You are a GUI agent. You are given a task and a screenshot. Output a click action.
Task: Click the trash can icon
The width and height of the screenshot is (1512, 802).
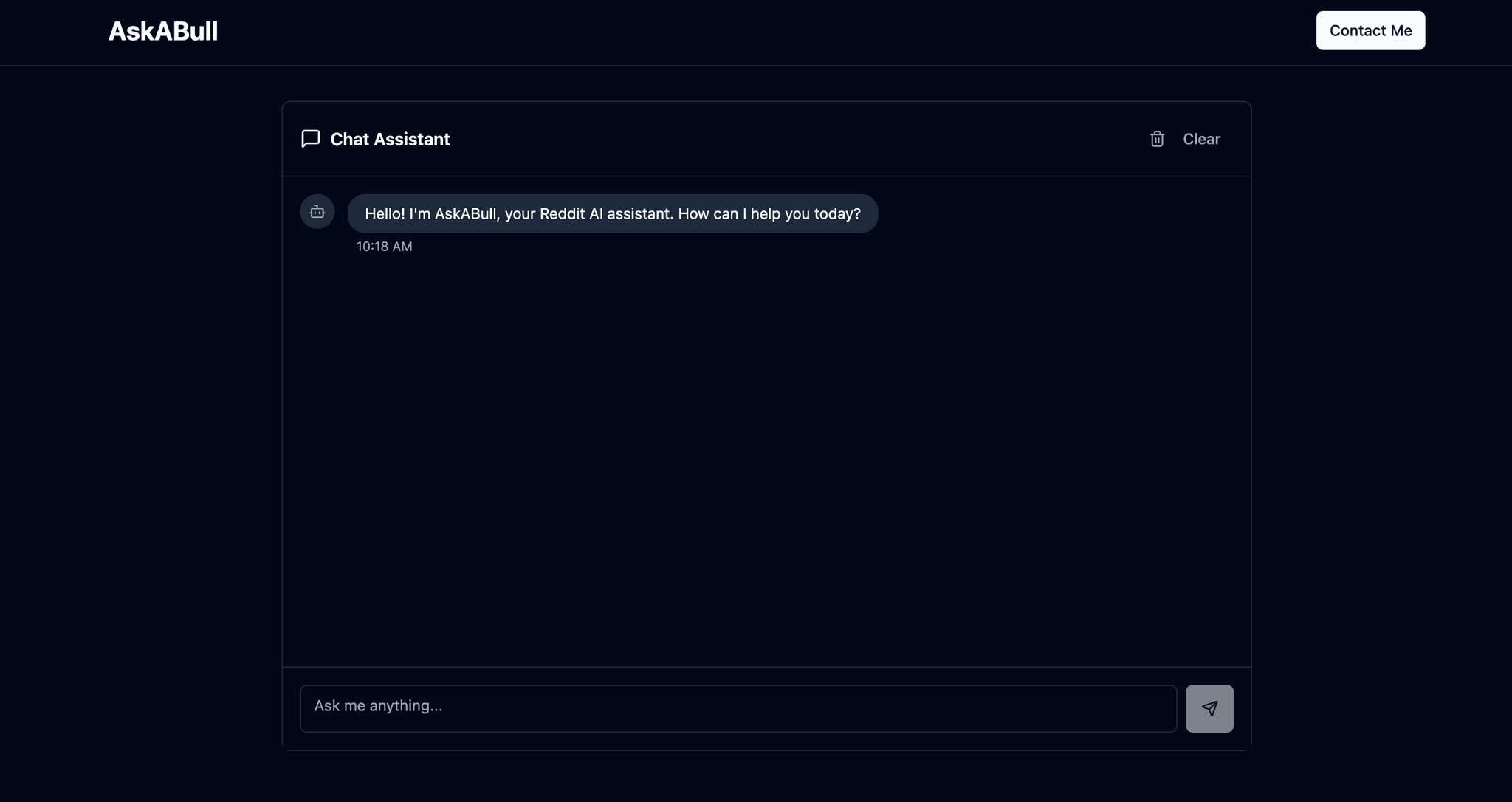click(x=1157, y=139)
